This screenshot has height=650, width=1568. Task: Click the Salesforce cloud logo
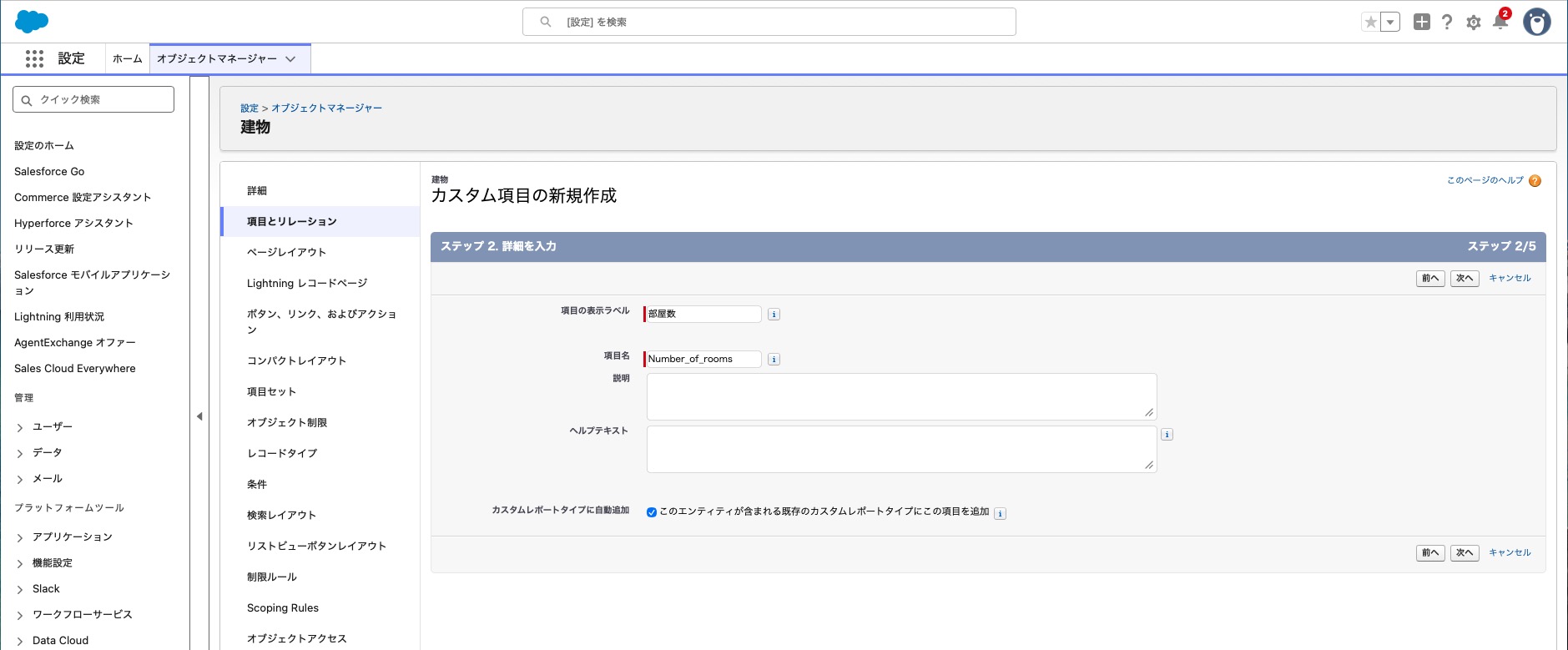32,22
